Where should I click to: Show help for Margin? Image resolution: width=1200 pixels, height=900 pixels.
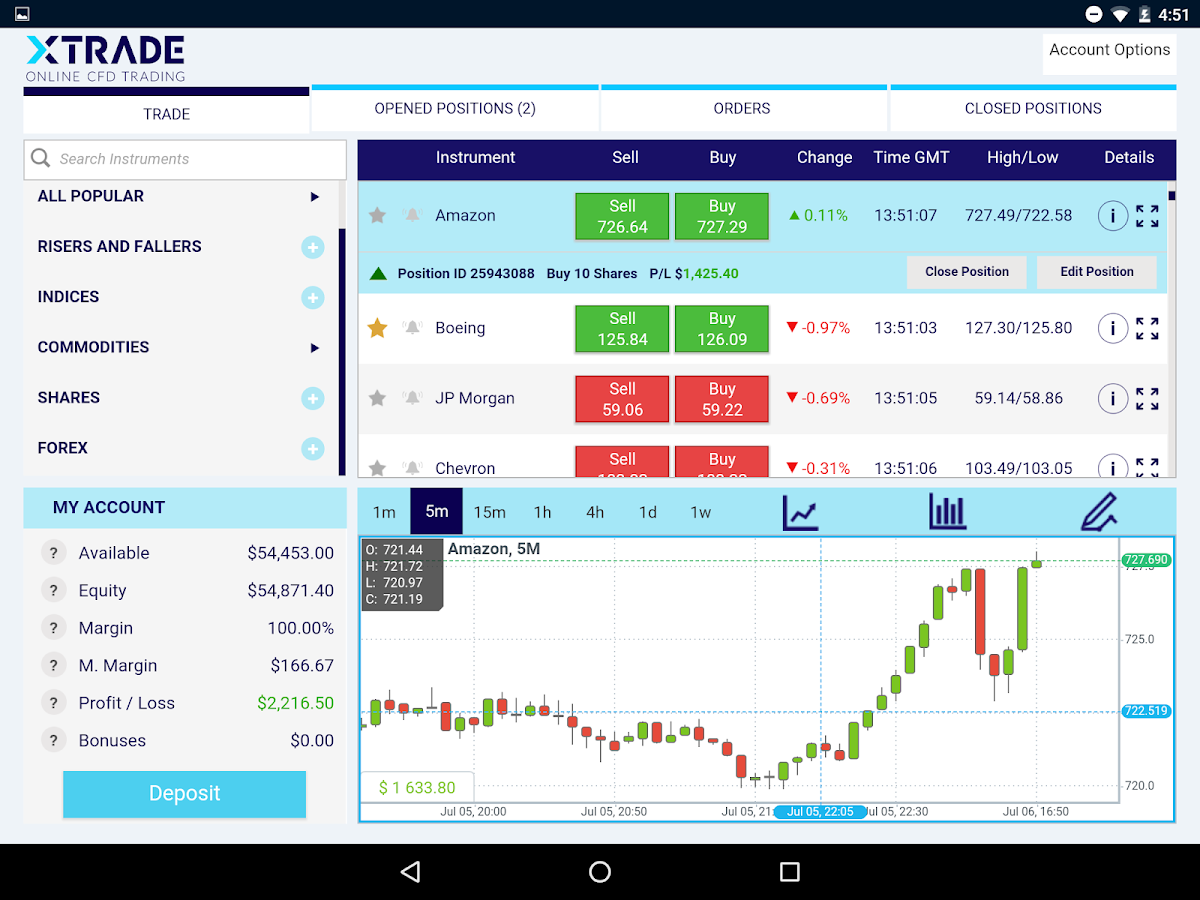point(53,628)
